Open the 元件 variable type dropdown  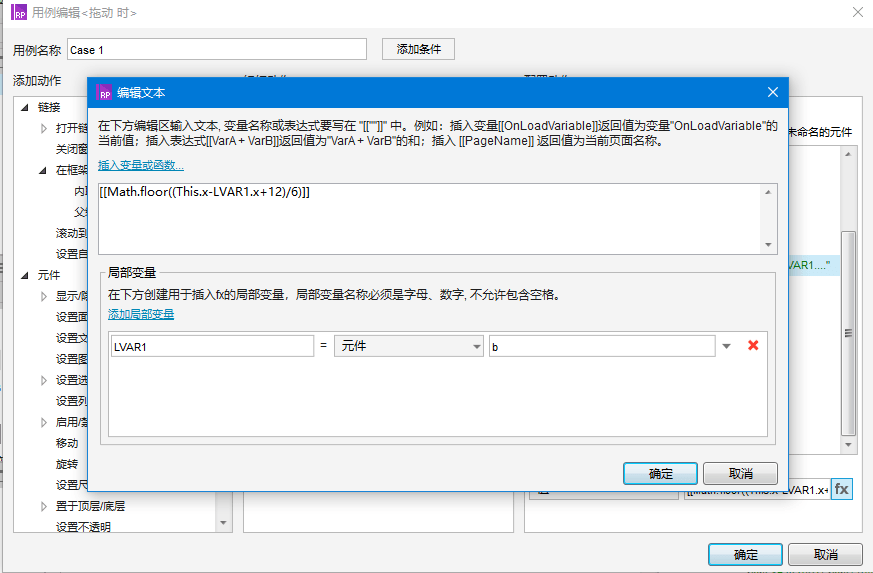click(409, 346)
